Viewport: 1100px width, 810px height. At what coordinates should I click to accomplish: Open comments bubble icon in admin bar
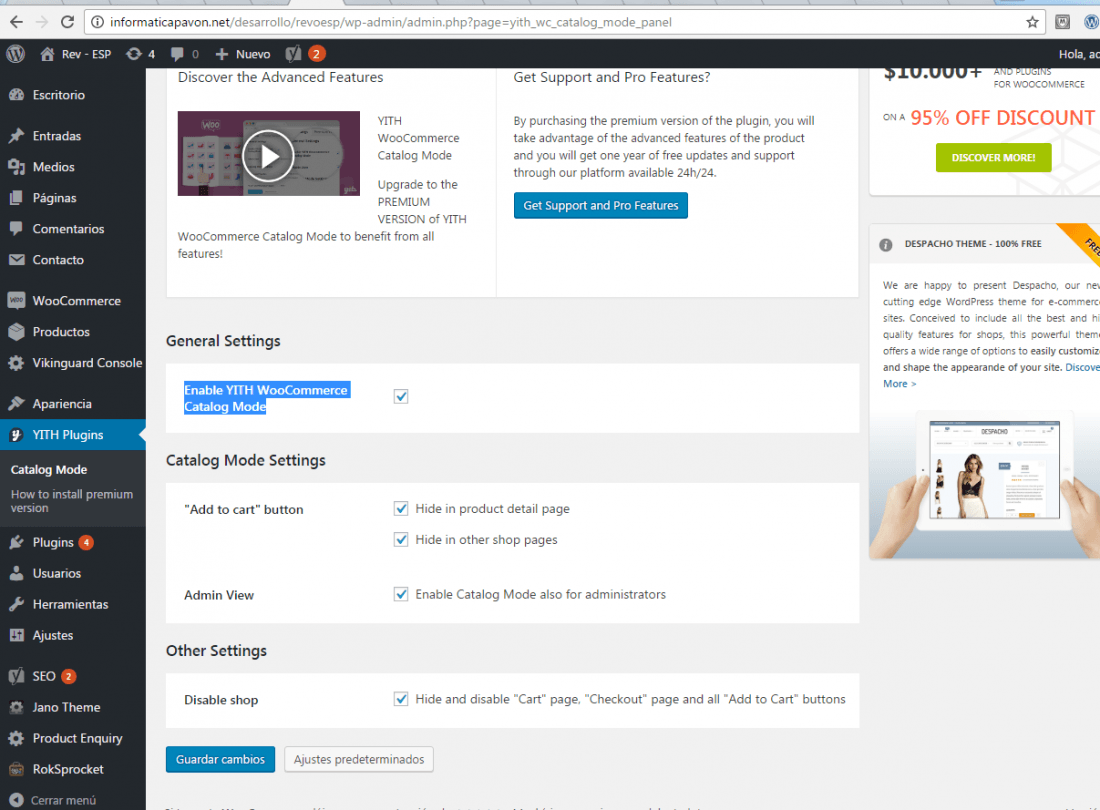(177, 54)
